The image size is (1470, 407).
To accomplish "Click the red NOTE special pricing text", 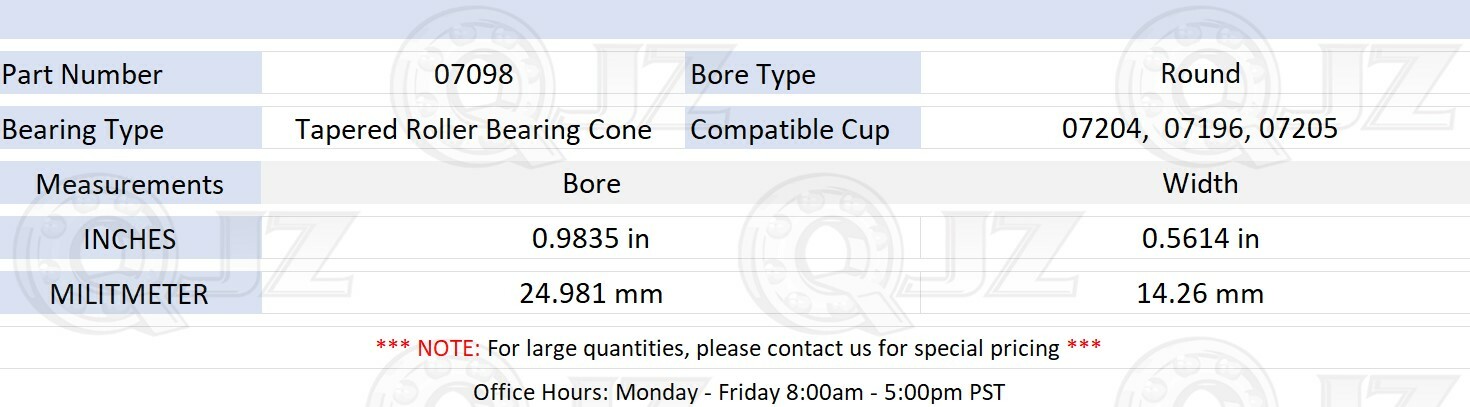I will tap(739, 348).
